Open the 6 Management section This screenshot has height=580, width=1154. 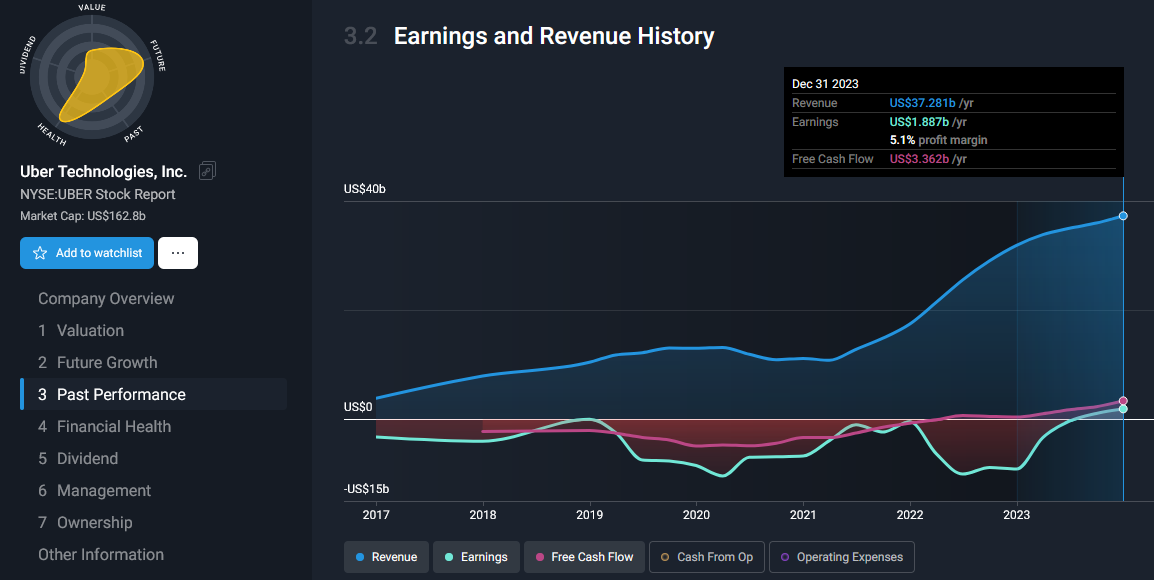[x=94, y=490]
